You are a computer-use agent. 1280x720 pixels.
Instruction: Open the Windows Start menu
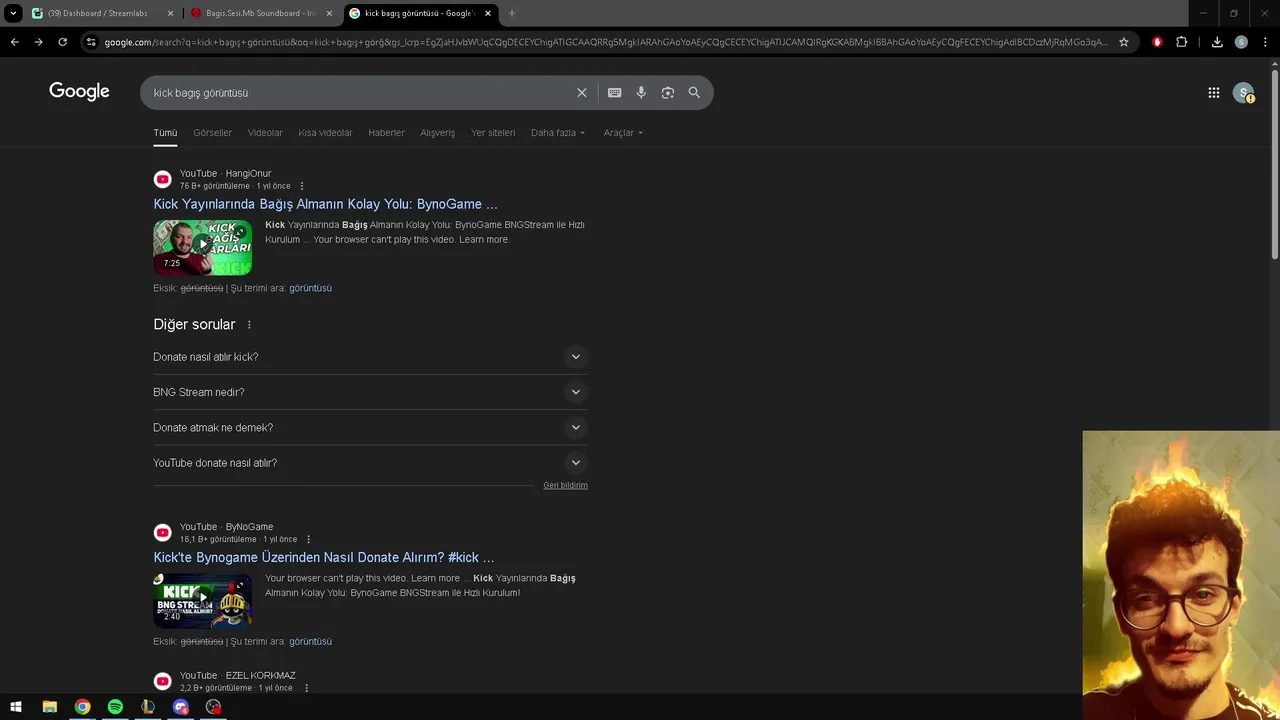coord(16,707)
